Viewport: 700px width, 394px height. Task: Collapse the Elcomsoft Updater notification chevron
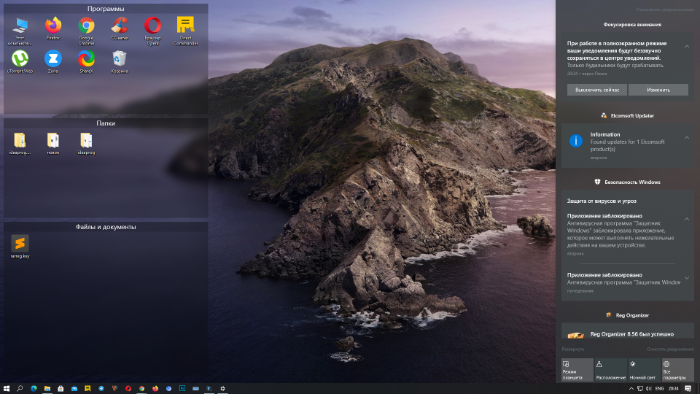pyautogui.click(x=687, y=137)
